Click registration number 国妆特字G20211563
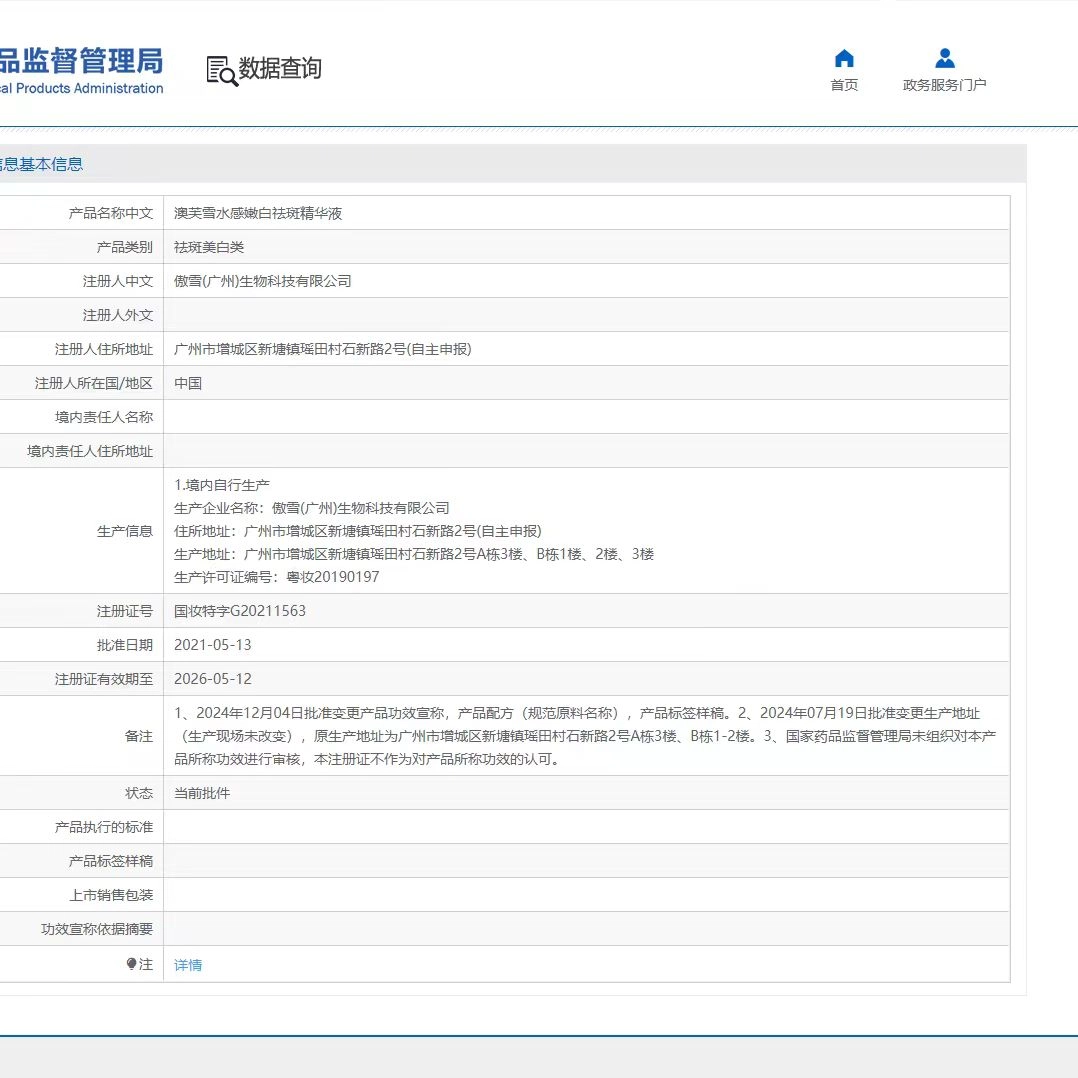Image resolution: width=1078 pixels, height=1078 pixels. [240, 611]
